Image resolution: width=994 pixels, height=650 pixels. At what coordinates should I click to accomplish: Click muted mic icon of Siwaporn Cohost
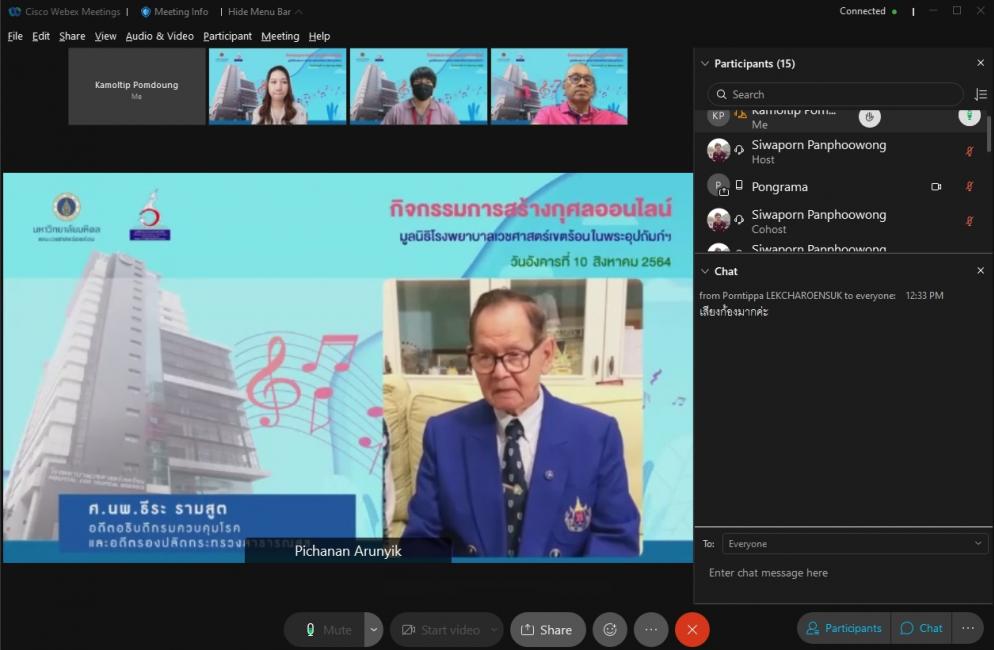coord(969,221)
